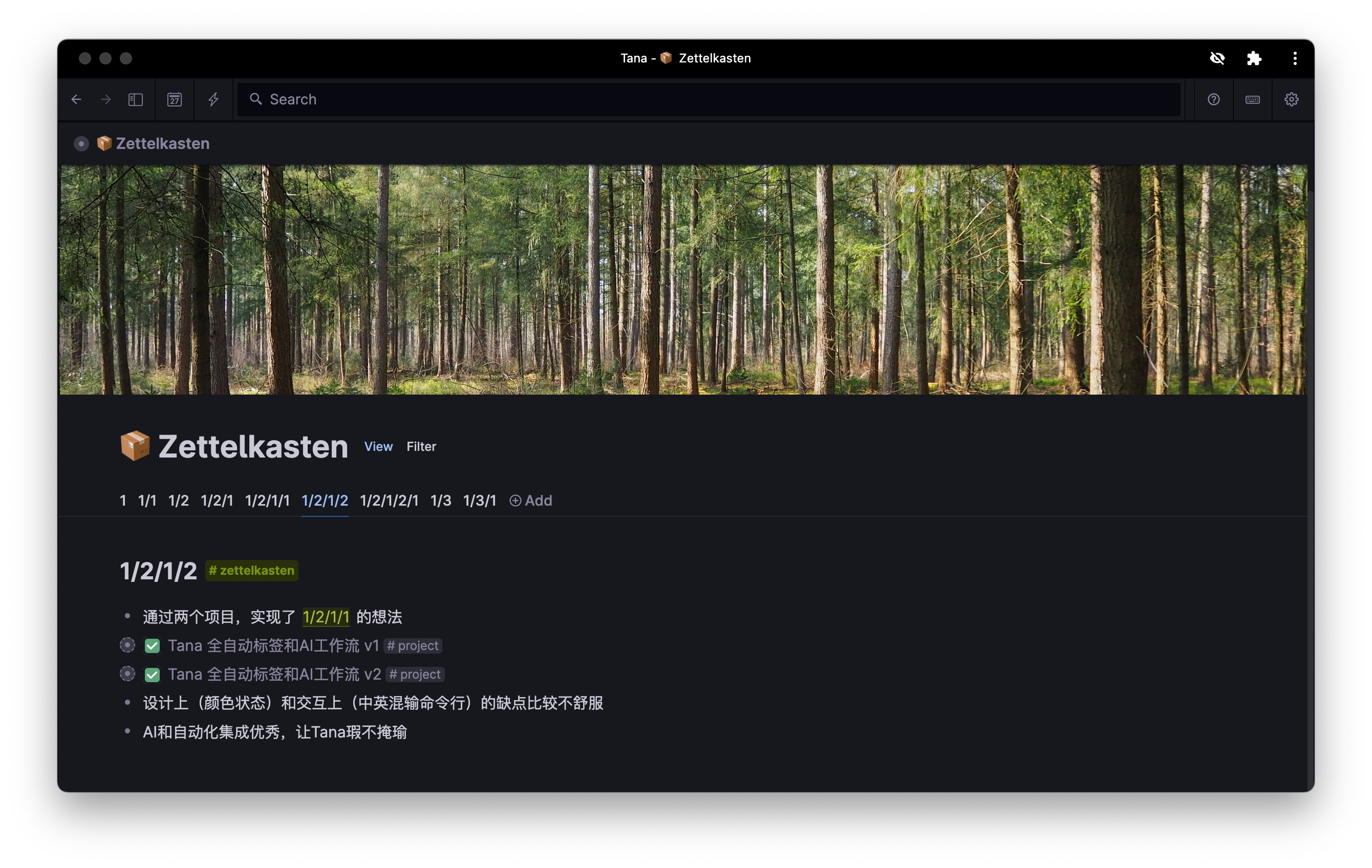
Task: Click bullet of AI和自动化集成优秀 line
Action: [127, 731]
